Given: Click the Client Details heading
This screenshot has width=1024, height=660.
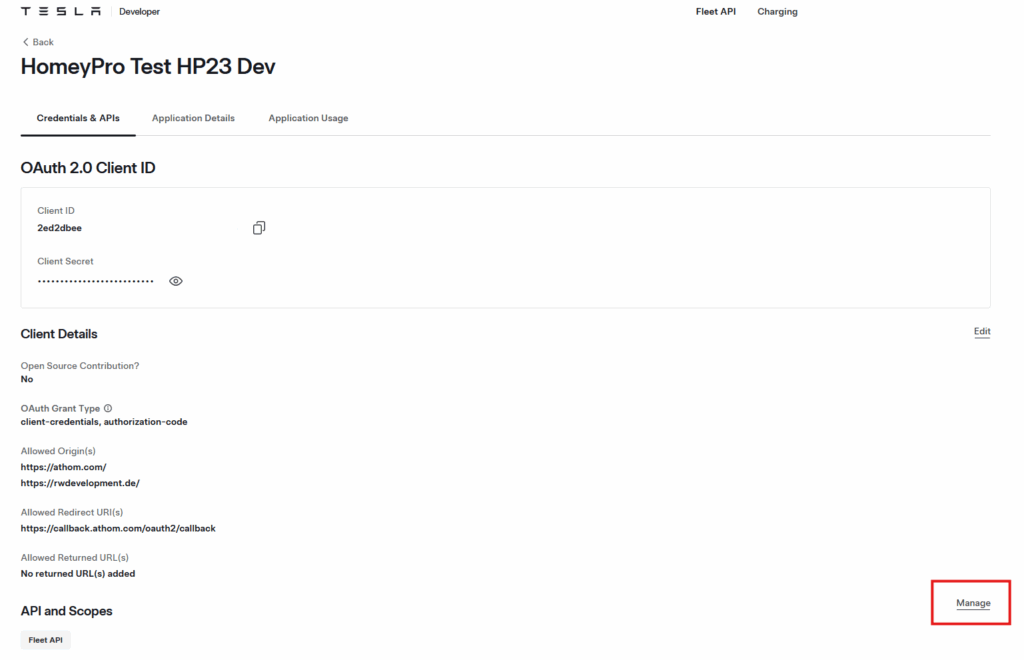Looking at the screenshot, I should [x=59, y=334].
